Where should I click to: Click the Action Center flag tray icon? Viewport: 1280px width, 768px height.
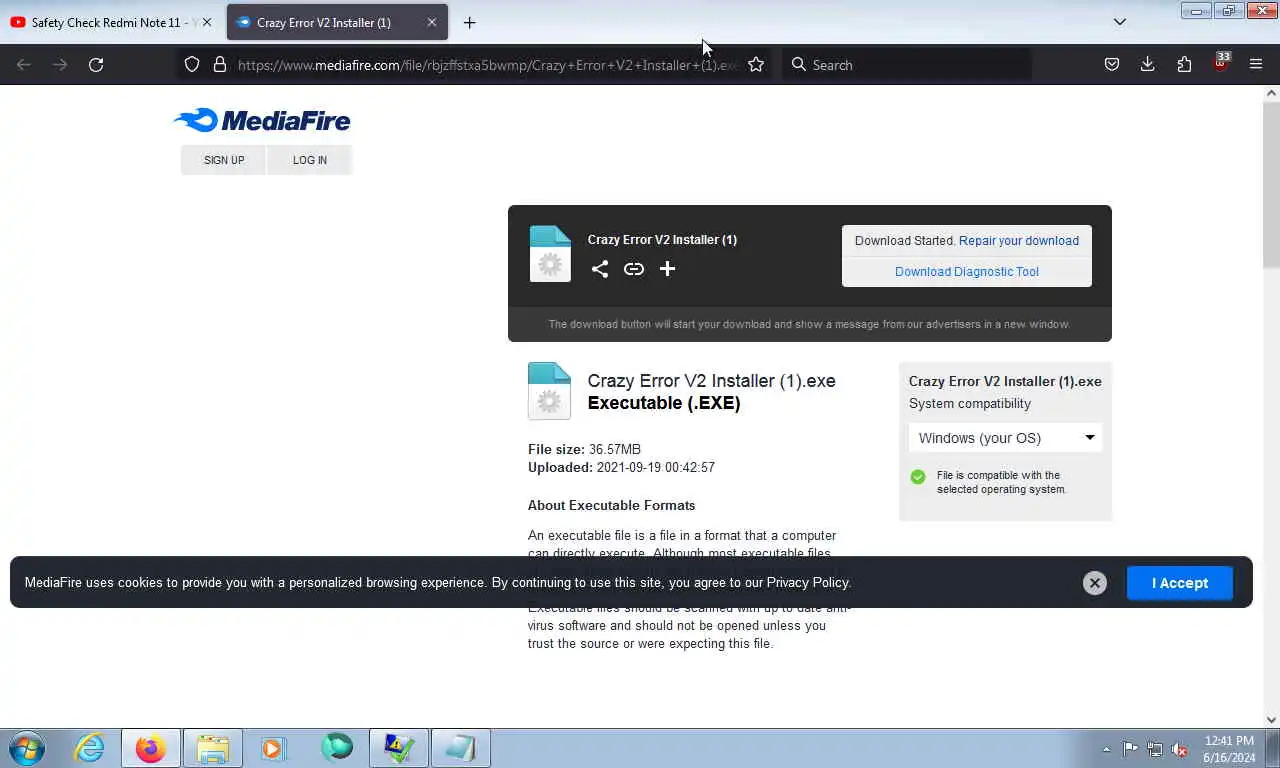1131,749
